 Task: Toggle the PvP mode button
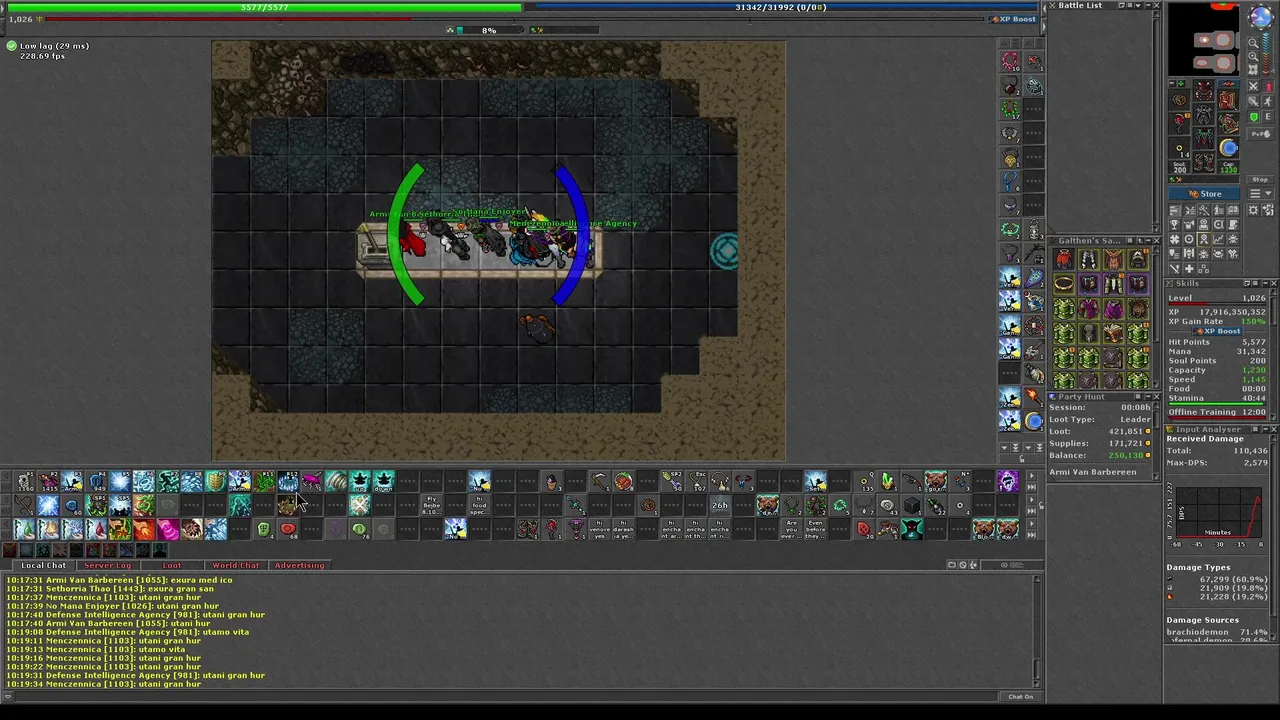coord(1260,133)
